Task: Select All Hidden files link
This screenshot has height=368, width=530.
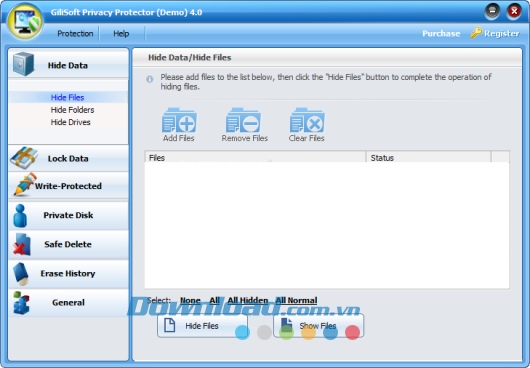Action: click(x=248, y=300)
